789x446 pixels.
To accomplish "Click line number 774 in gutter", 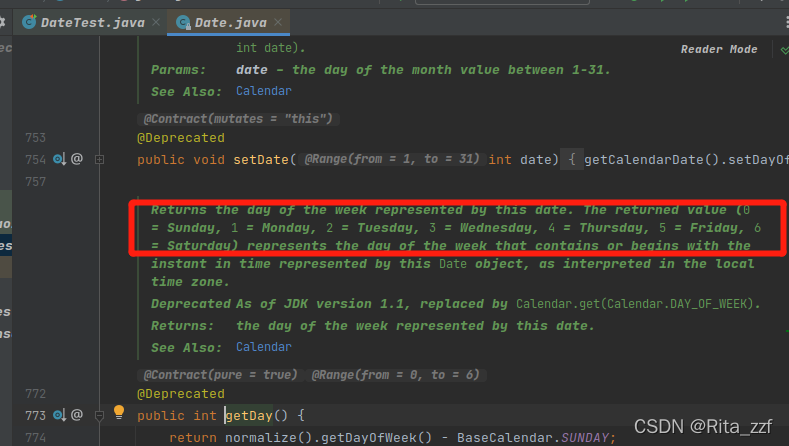I will pyautogui.click(x=35, y=437).
